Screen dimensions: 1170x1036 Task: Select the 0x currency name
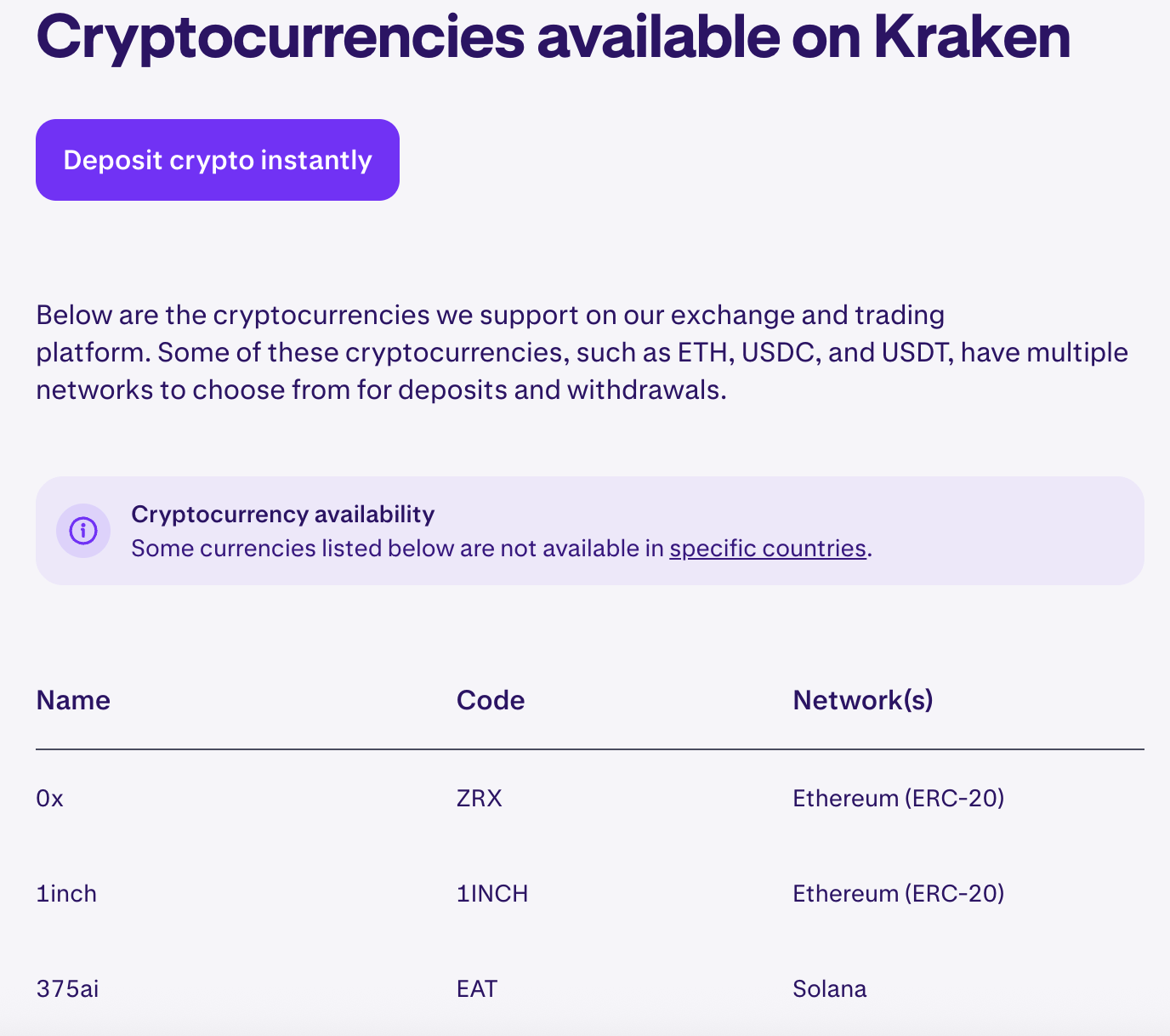point(48,798)
